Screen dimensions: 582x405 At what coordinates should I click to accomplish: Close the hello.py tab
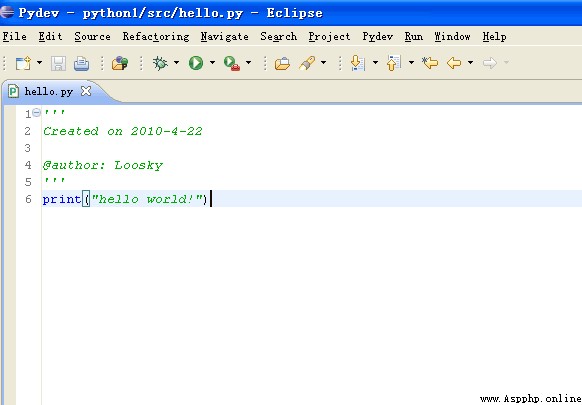click(86, 91)
